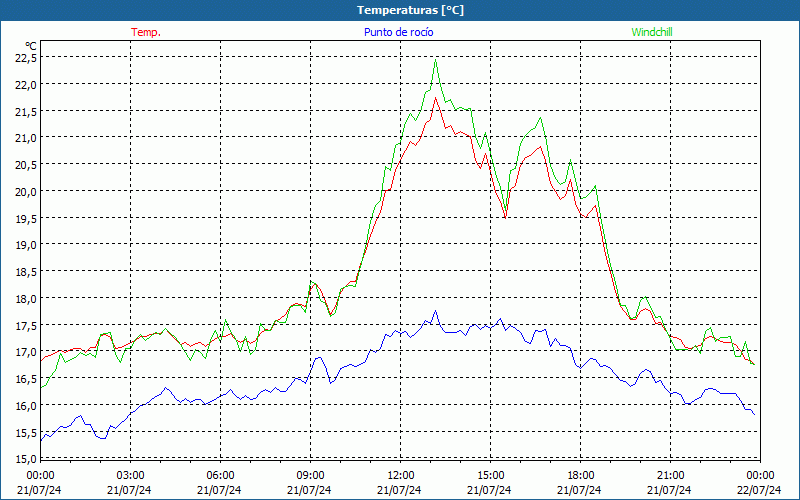The height and width of the screenshot is (500, 800).
Task: Click the 21:00 time axis label
Action: point(670,476)
